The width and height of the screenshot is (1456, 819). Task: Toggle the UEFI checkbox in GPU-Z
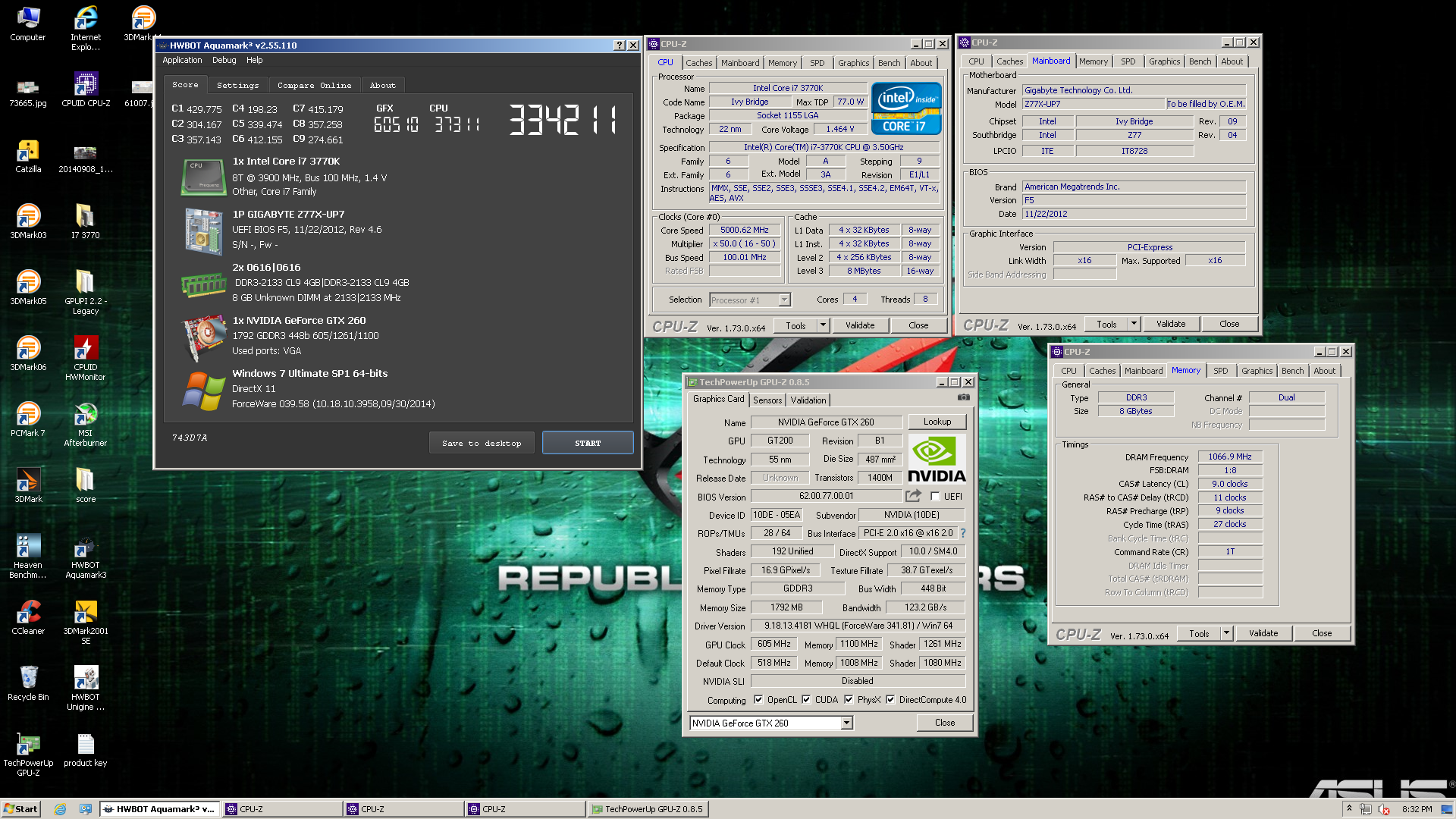coord(935,497)
